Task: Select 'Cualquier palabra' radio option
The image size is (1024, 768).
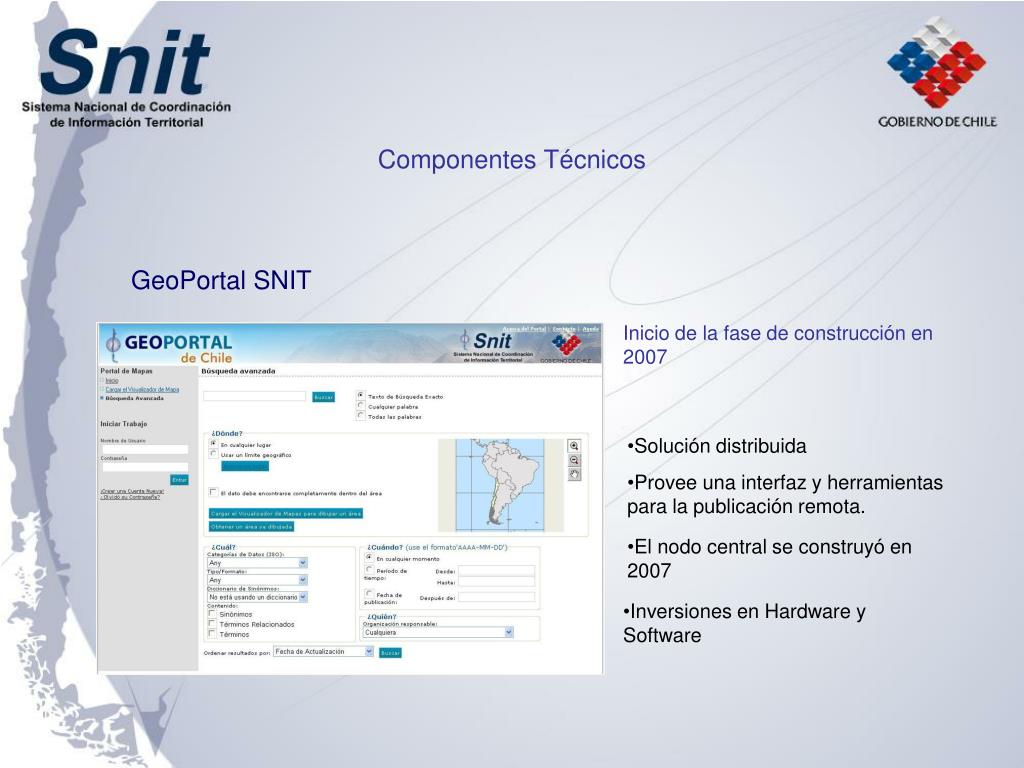Action: pos(360,406)
